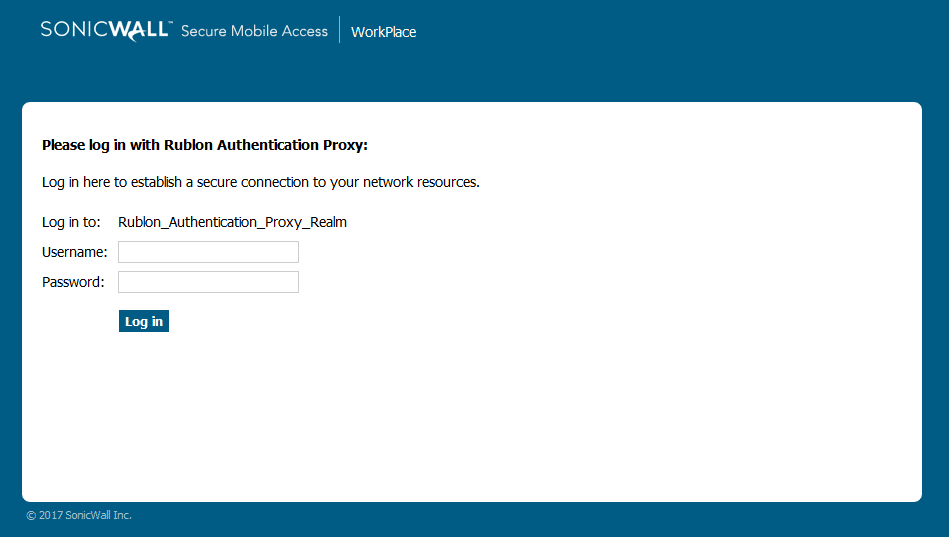Click the Secure Mobile Access header text

pyautogui.click(x=254, y=31)
